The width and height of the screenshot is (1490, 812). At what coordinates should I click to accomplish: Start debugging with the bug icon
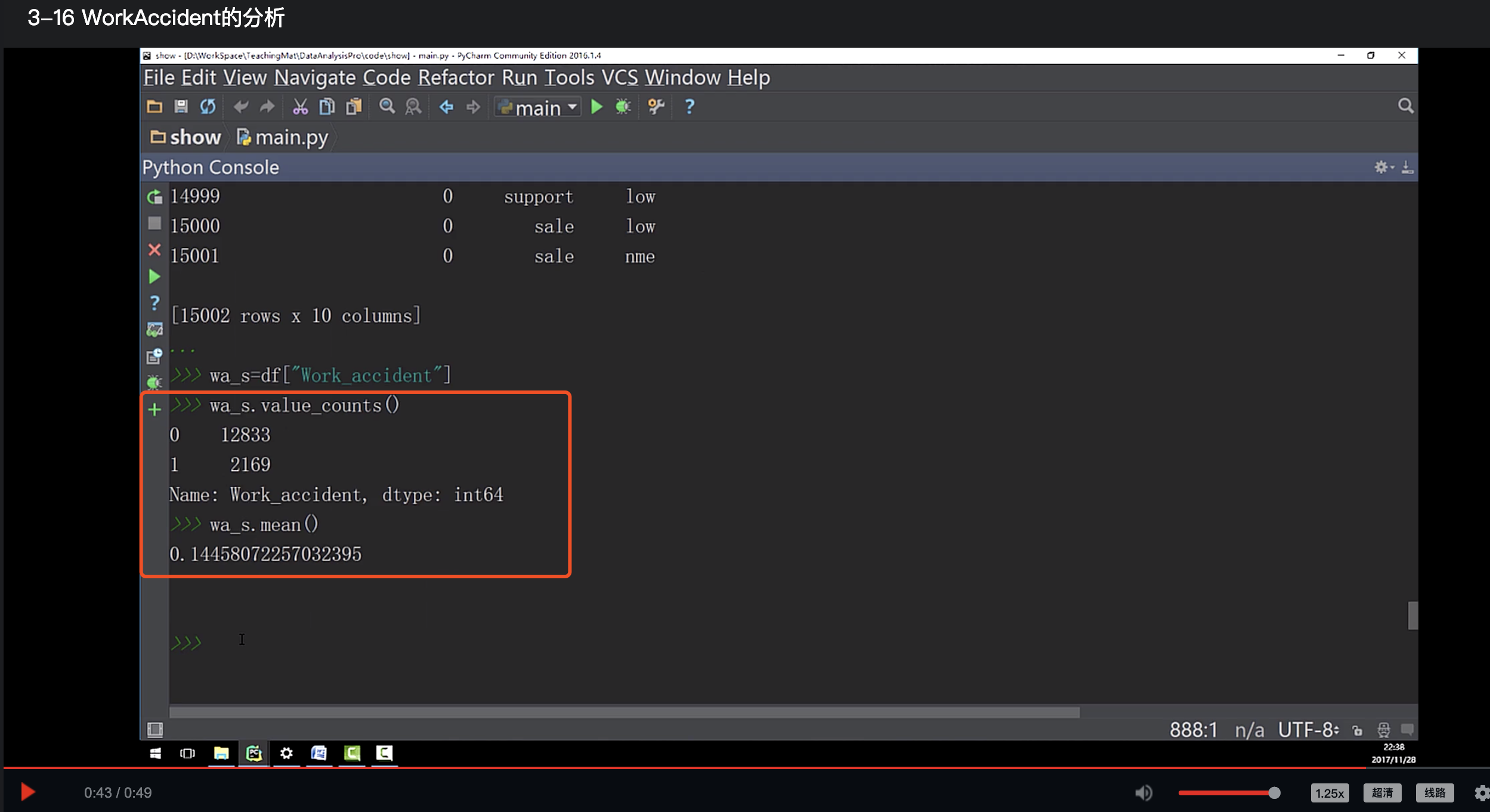(x=623, y=107)
